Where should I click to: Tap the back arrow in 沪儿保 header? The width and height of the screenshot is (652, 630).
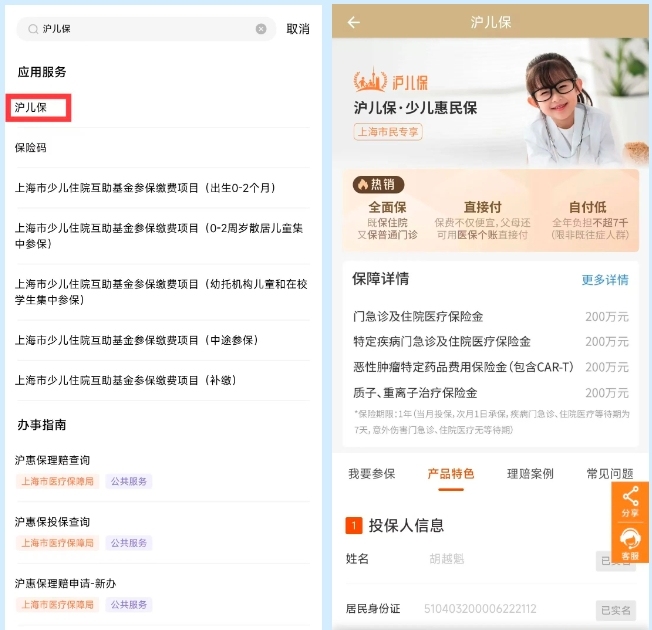[x=353, y=22]
